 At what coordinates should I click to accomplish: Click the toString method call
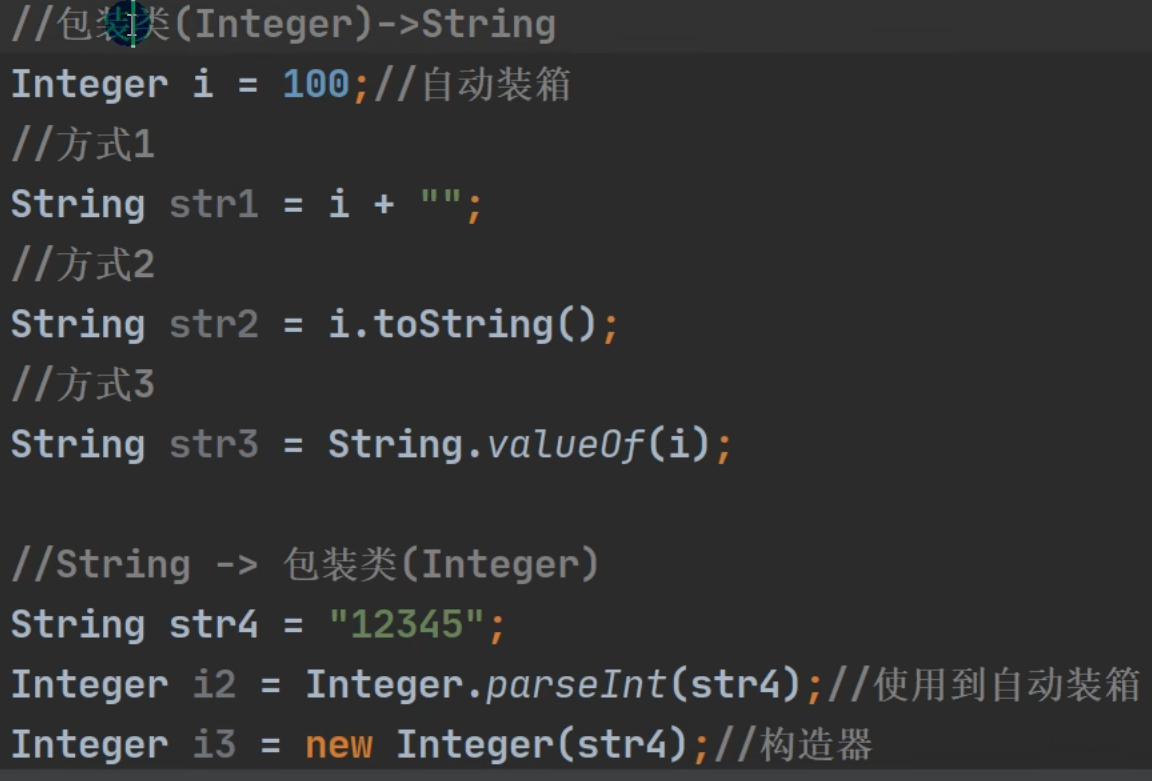(x=463, y=325)
